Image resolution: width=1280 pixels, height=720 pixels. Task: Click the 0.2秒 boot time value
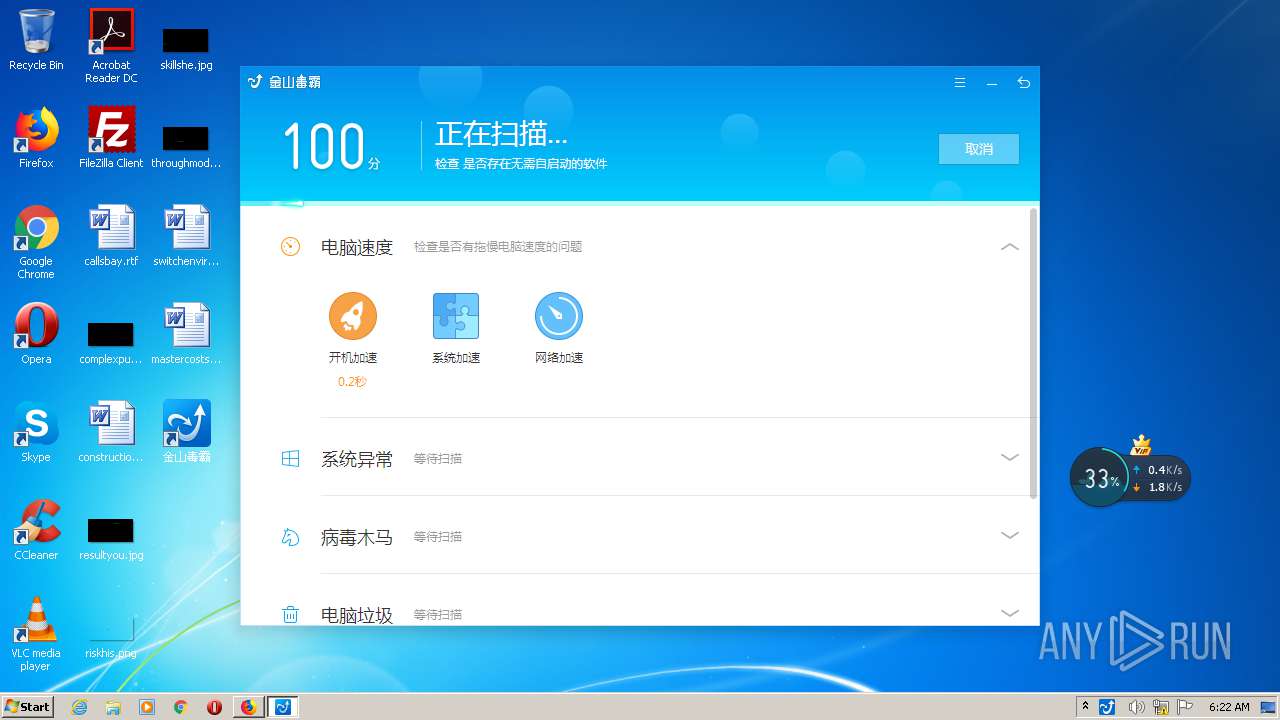[x=352, y=381]
